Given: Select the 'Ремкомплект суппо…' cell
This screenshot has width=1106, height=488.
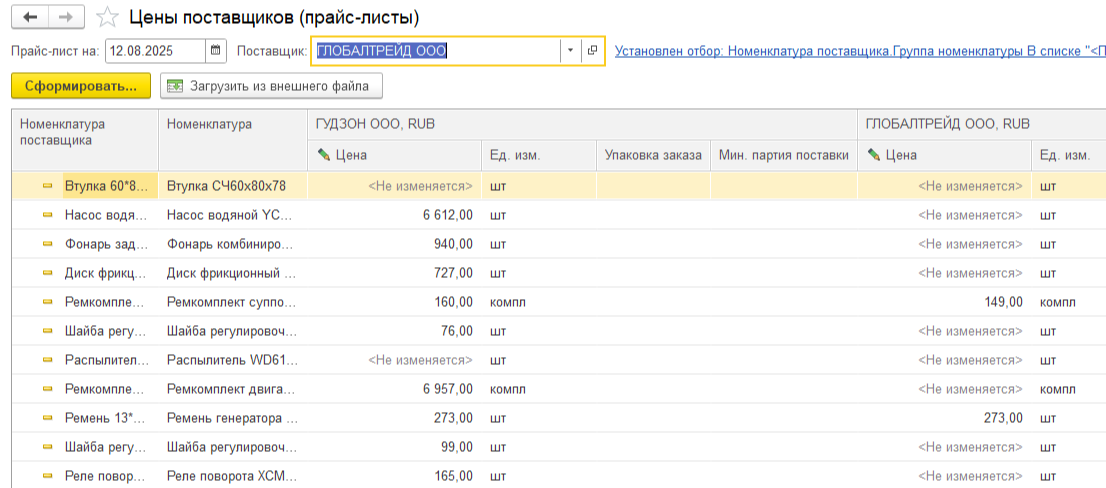Looking at the screenshot, I should pos(233,302).
